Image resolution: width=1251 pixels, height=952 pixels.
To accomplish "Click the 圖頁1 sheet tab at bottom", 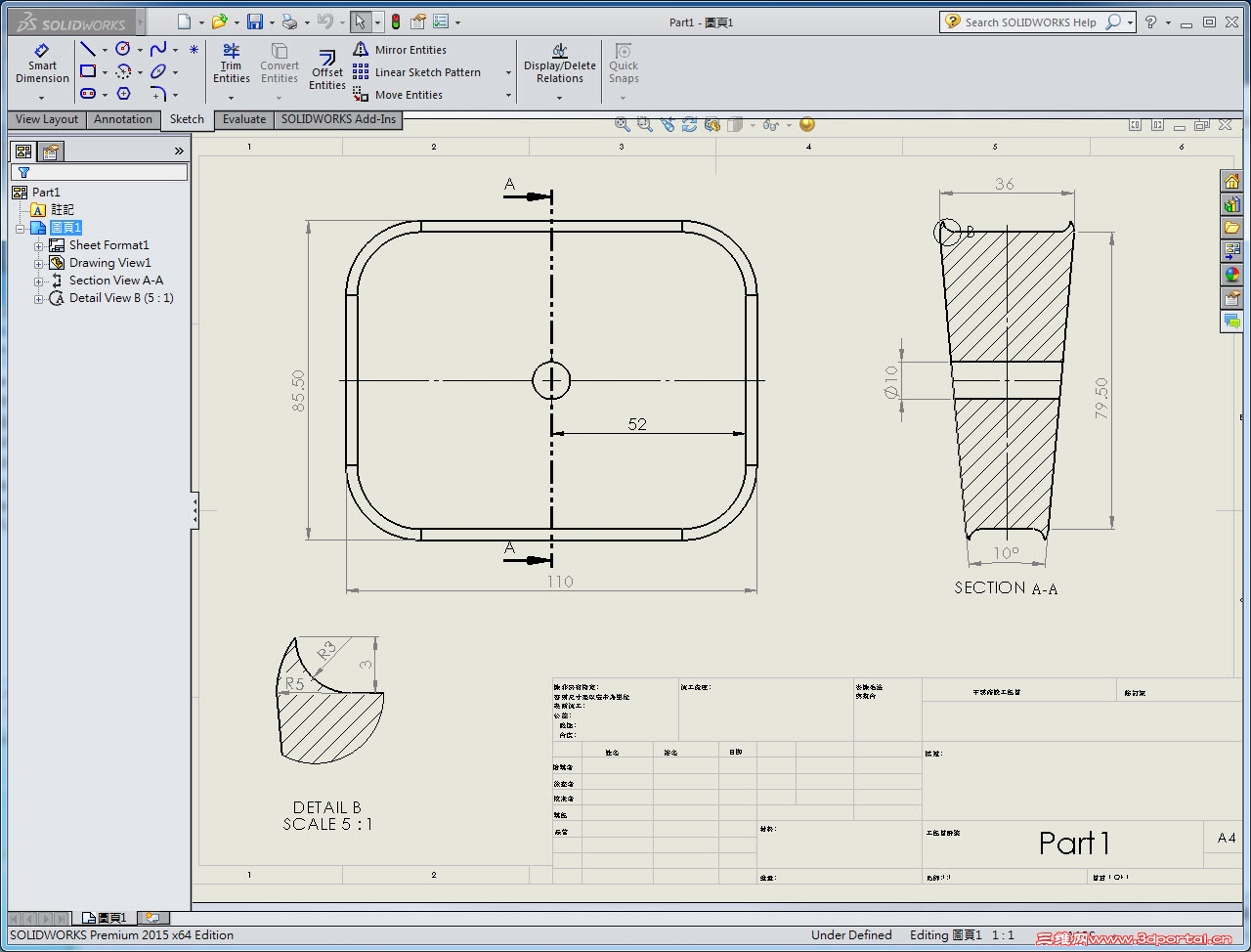I will (106, 918).
